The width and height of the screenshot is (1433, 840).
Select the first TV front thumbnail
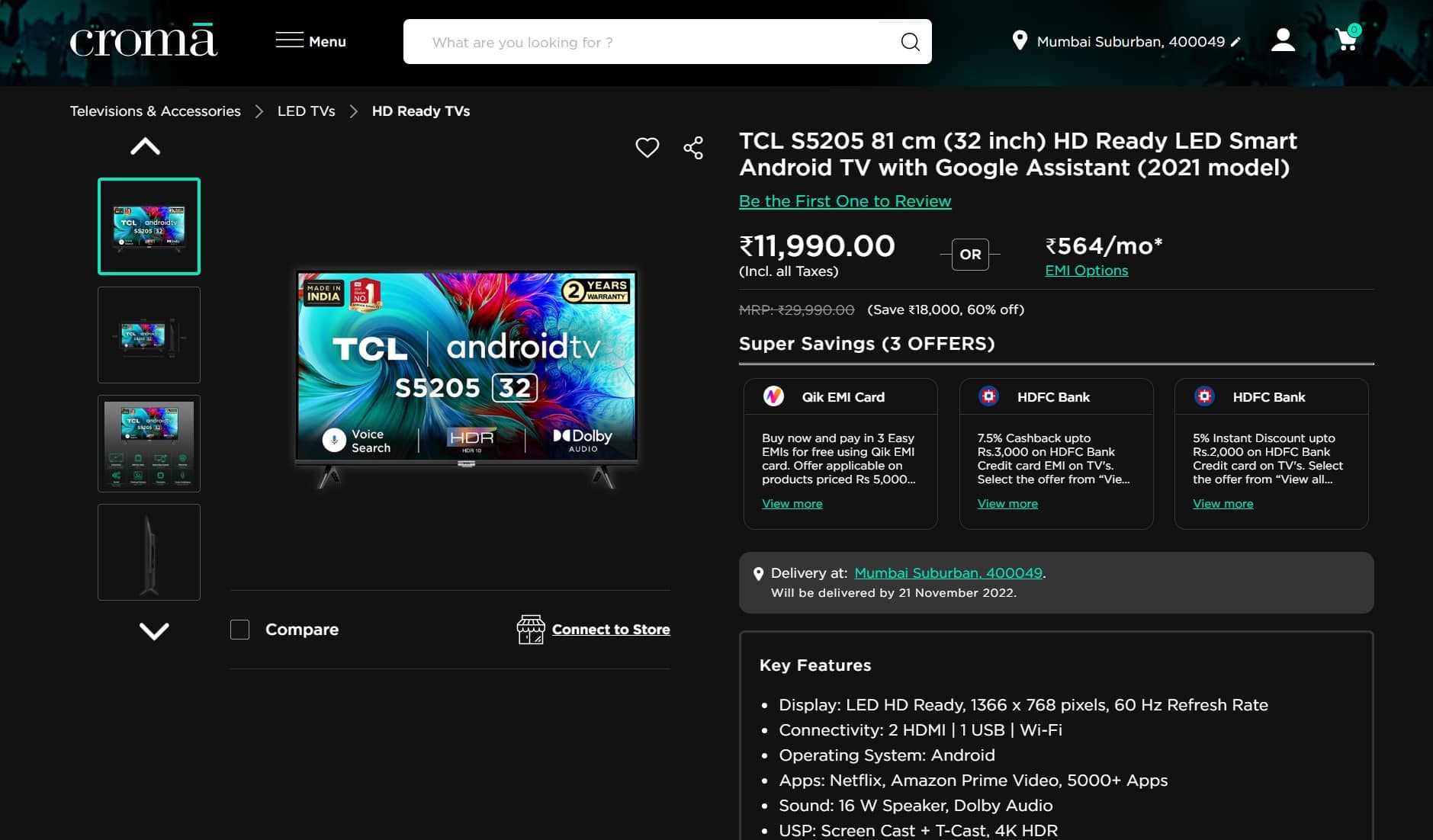coord(149,226)
